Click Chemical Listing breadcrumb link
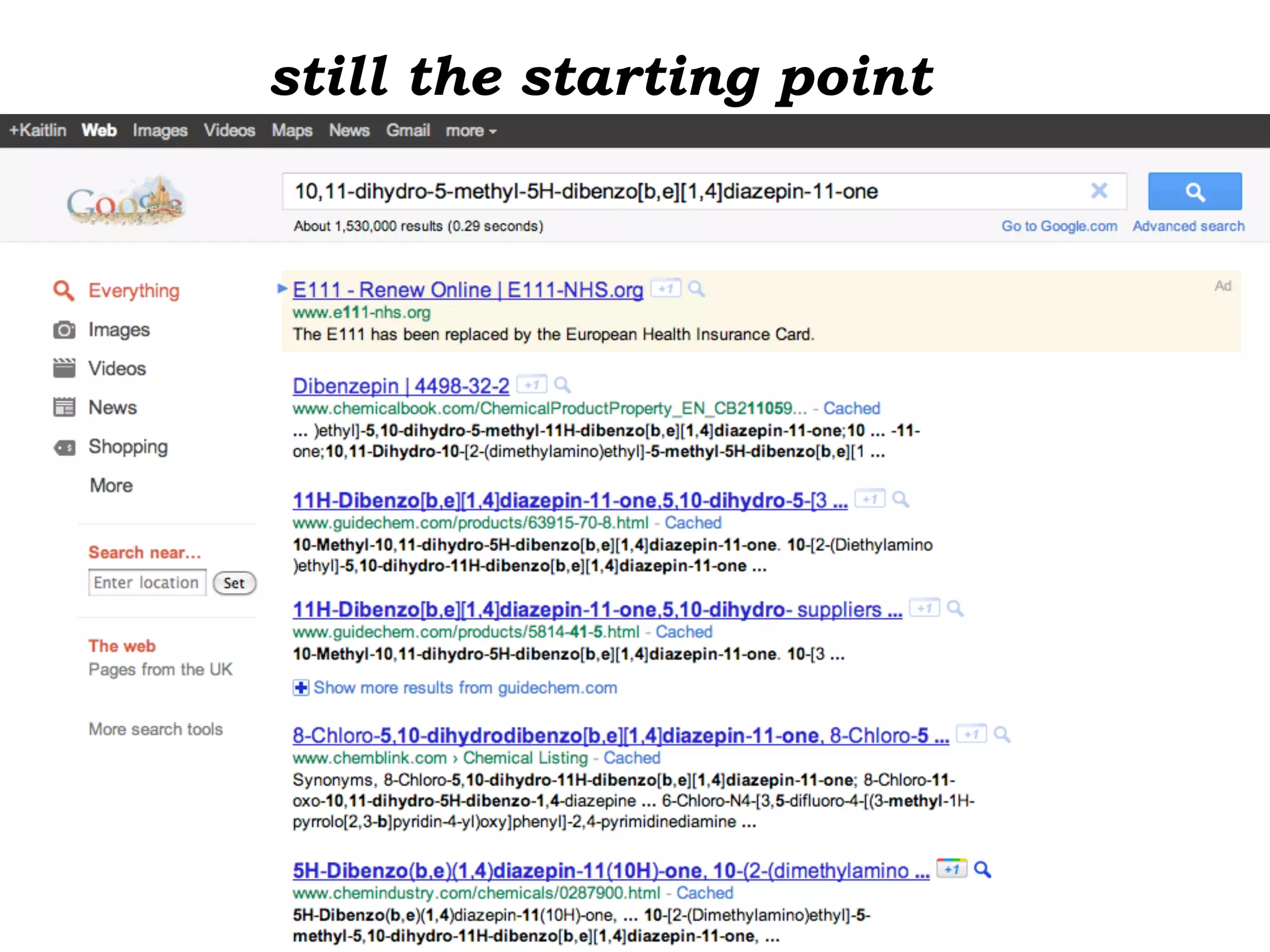 (525, 758)
